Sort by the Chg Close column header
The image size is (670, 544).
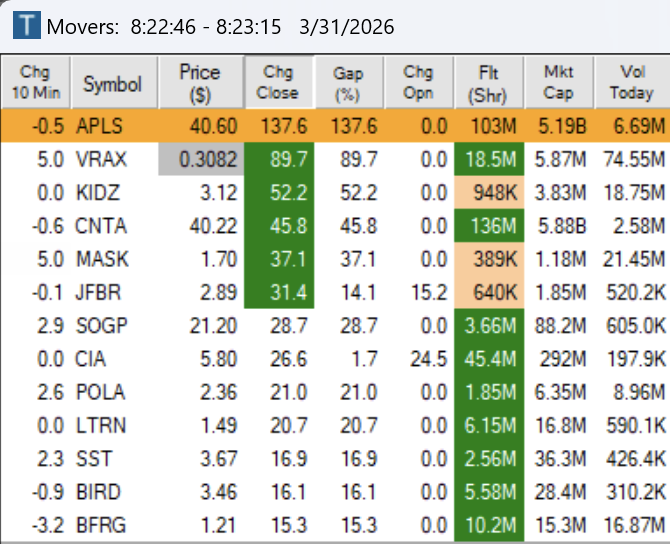279,82
